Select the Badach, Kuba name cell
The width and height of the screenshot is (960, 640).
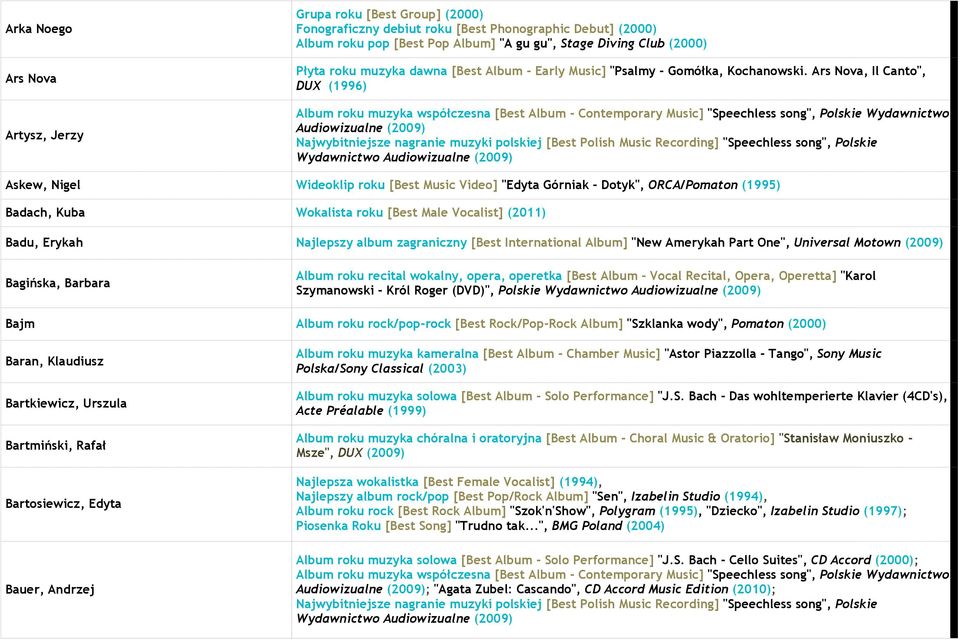[146, 213]
